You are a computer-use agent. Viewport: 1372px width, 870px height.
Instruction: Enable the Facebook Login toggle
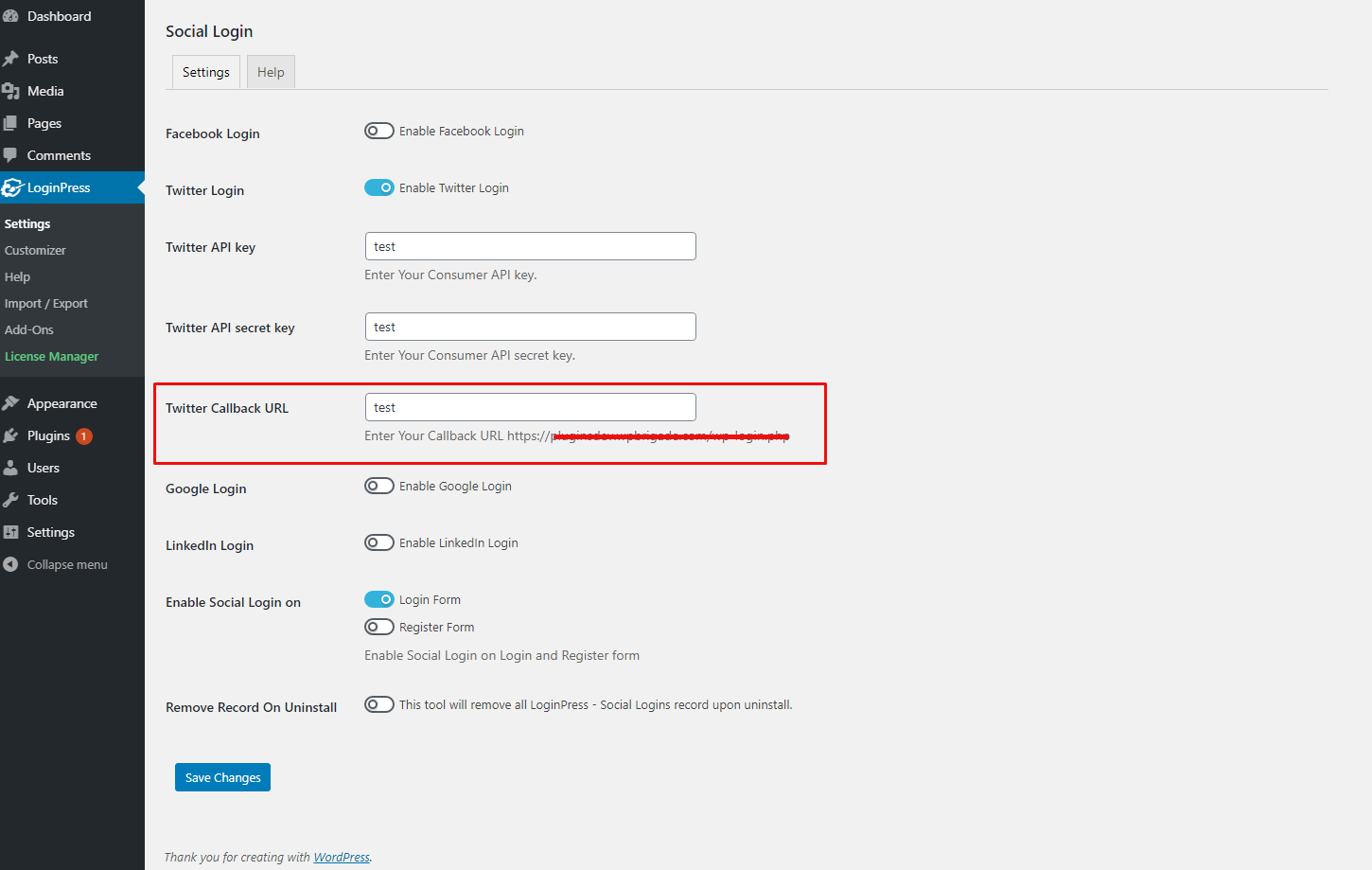[379, 131]
